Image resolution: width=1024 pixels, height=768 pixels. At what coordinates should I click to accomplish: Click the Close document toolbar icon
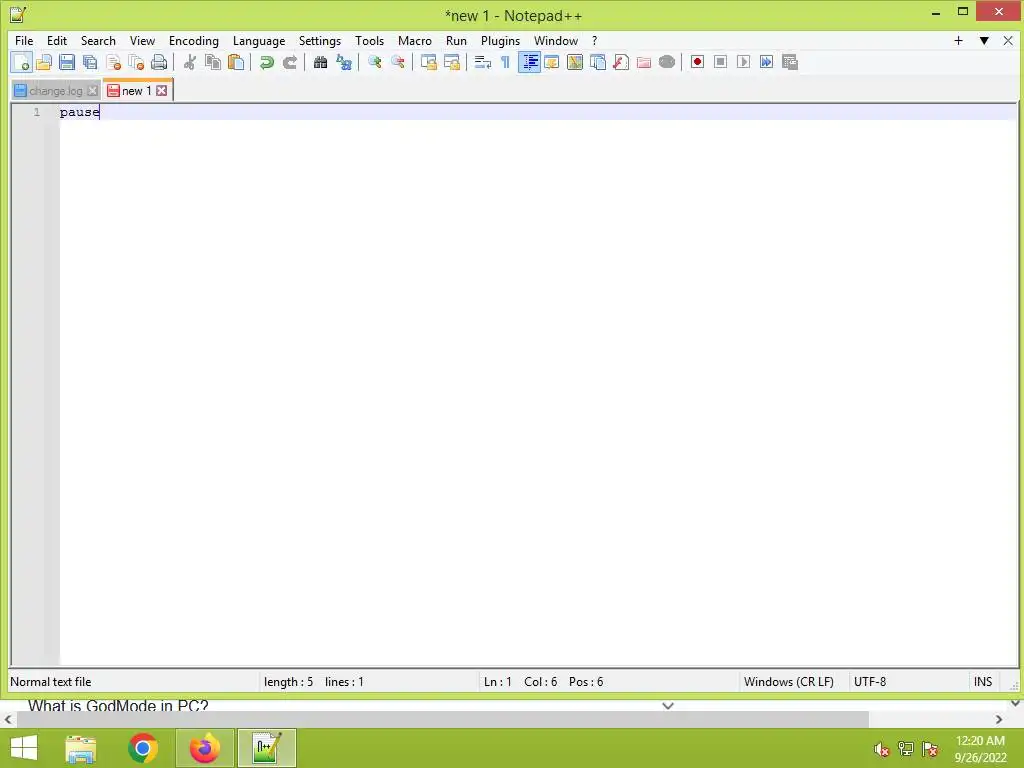[113, 62]
